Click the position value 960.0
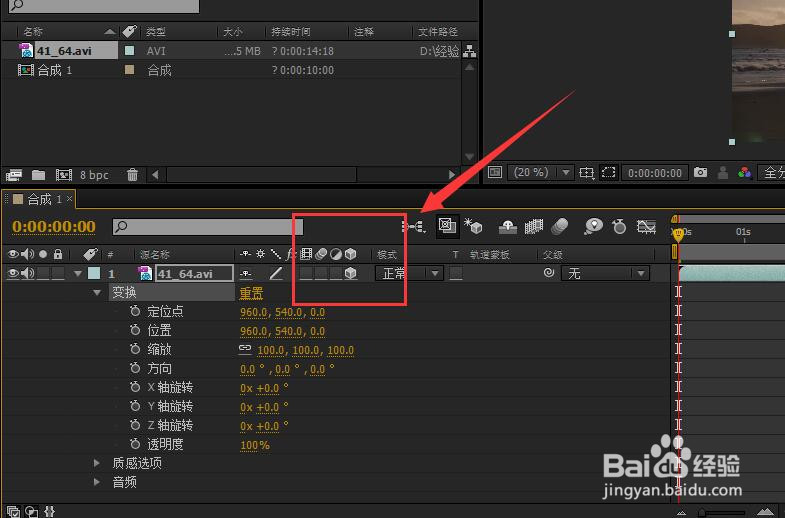Screen dimensions: 785x518 pos(253,331)
